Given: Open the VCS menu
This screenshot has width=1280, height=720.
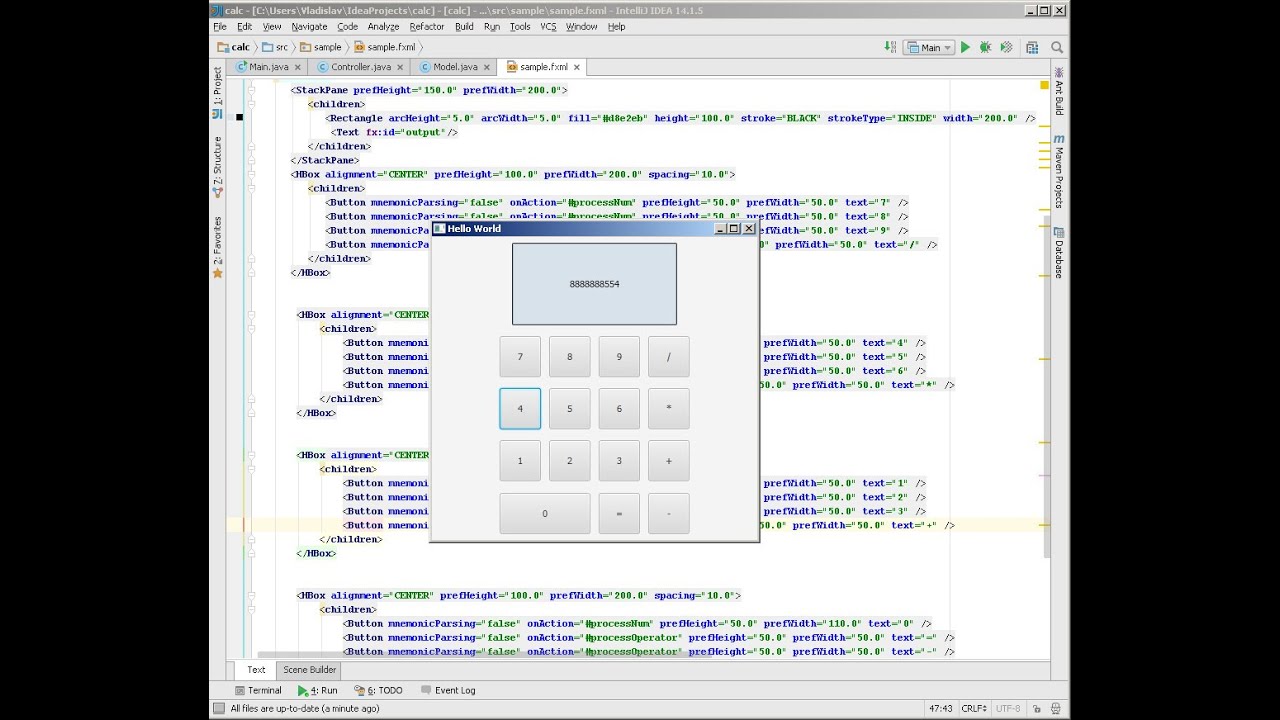Looking at the screenshot, I should point(548,27).
